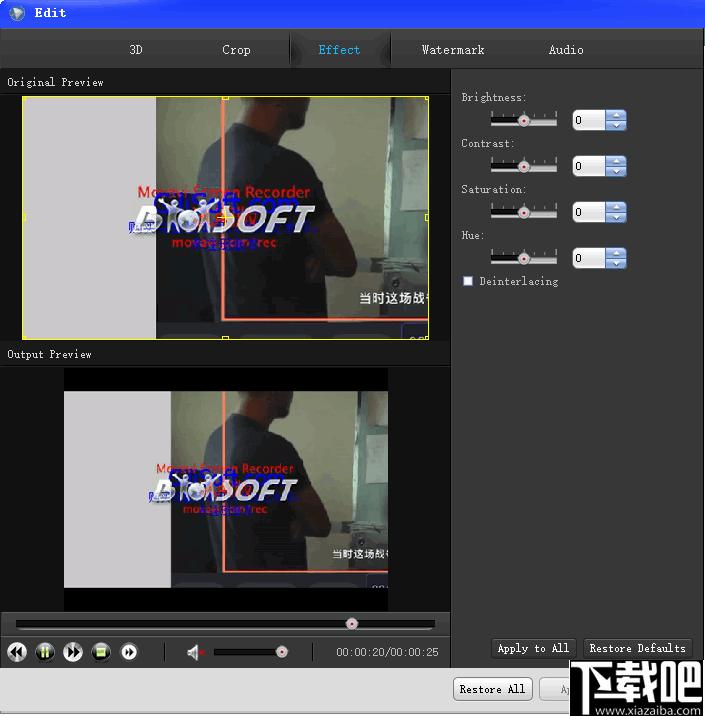This screenshot has width=705, height=716.
Task: Click the next frame button
Action: click(x=129, y=652)
